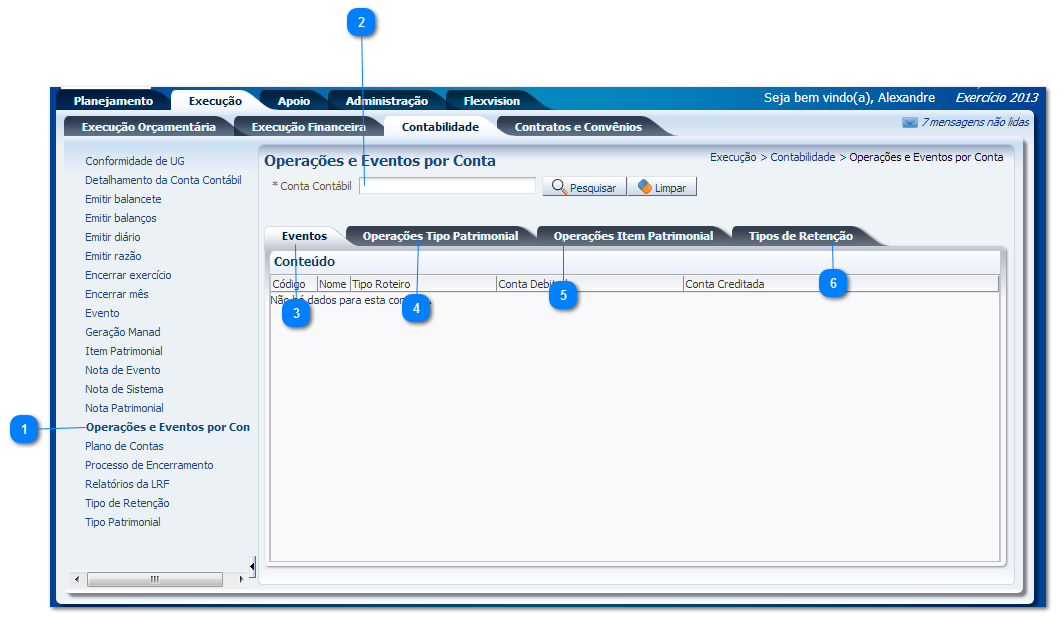Click annotation marker number 1
This screenshot has height=640, width=1064.
24,430
